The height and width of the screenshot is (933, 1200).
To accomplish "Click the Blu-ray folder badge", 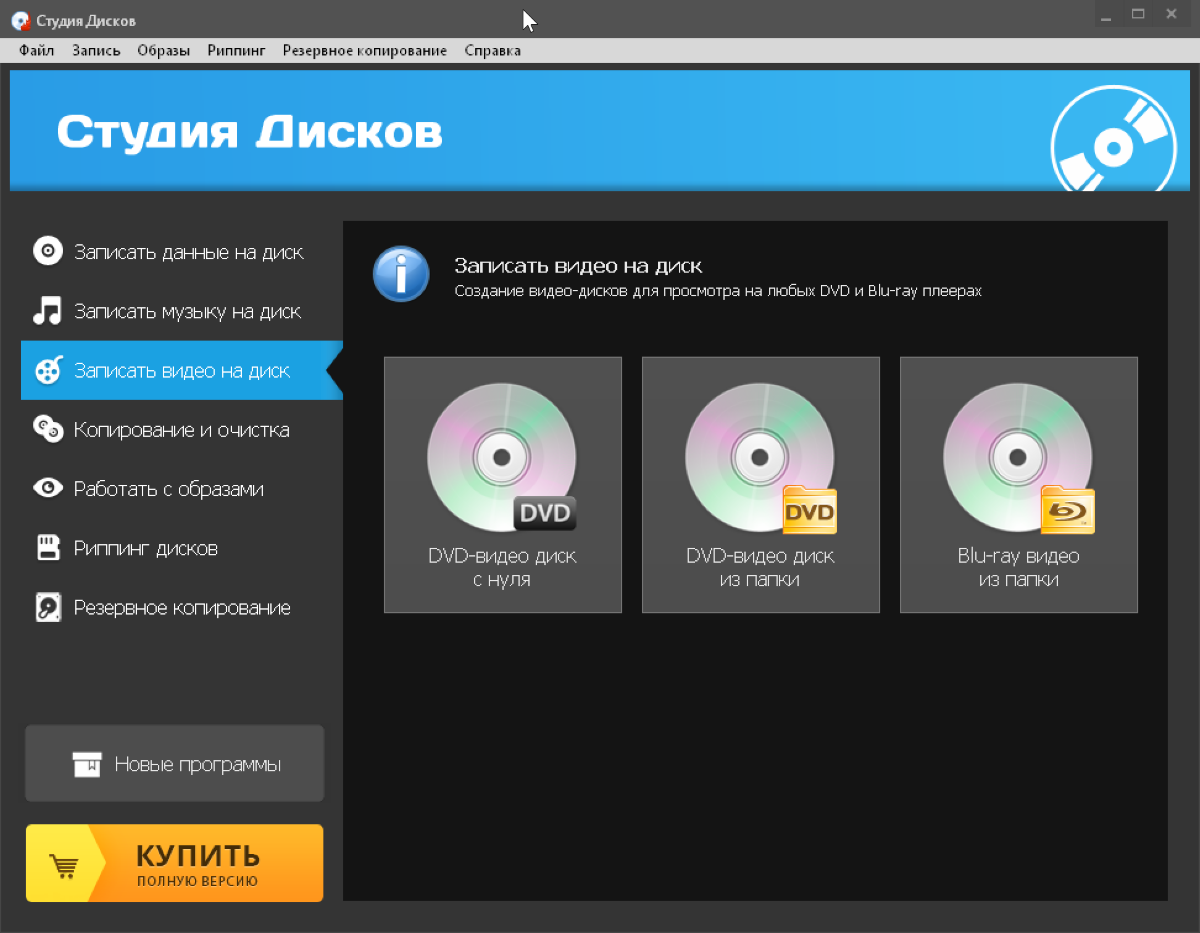I will pos(1067,510).
